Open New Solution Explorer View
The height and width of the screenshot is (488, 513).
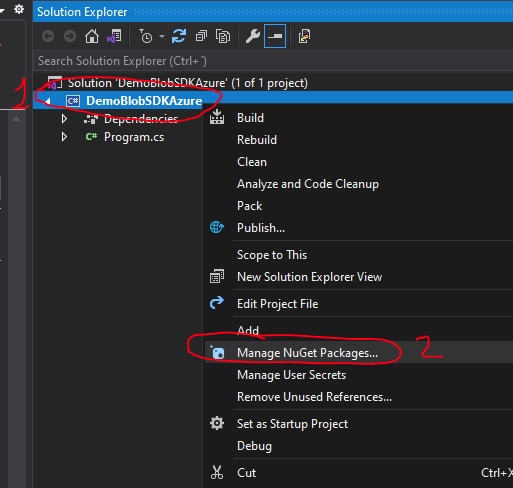309,277
